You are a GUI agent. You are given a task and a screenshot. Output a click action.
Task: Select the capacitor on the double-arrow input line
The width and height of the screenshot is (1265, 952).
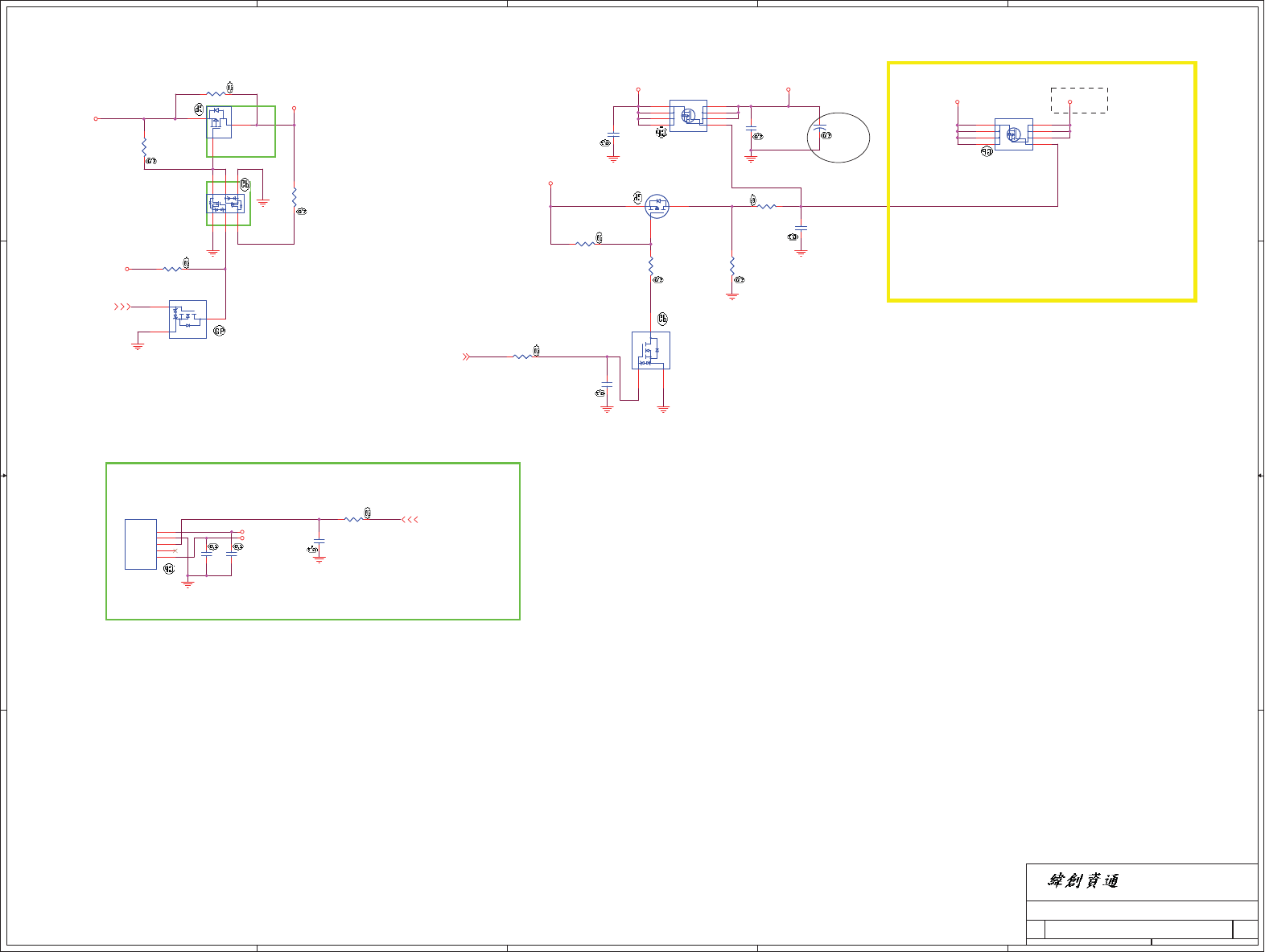click(607, 384)
